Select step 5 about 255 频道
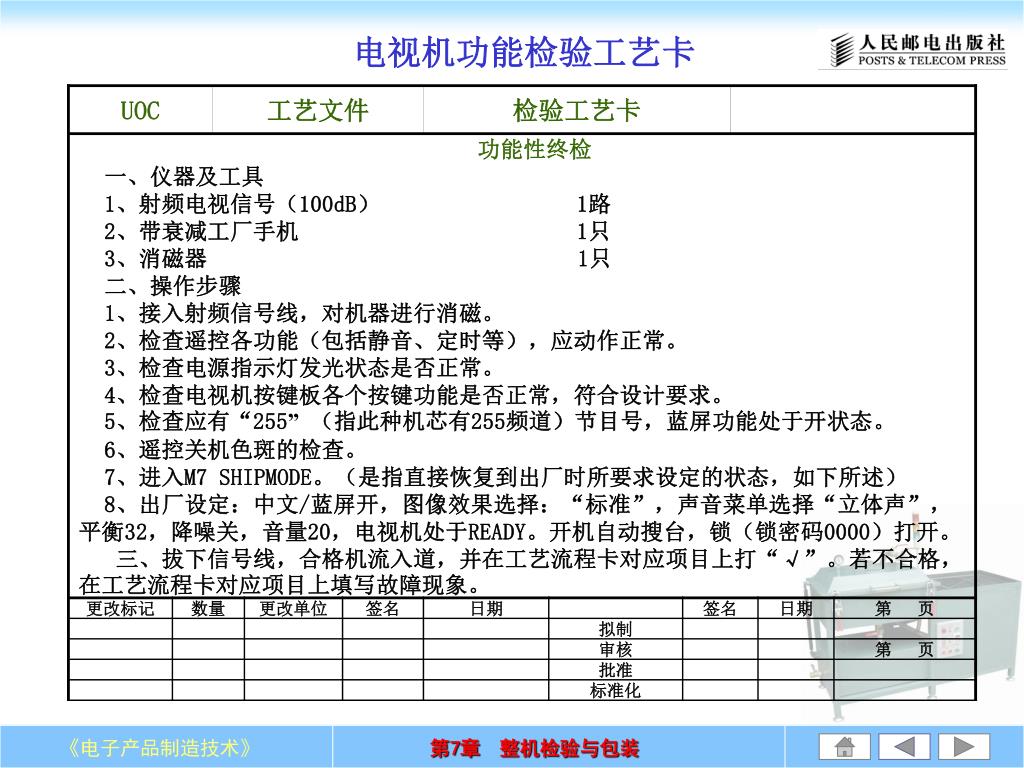Viewport: 1024px width, 768px height. point(495,423)
